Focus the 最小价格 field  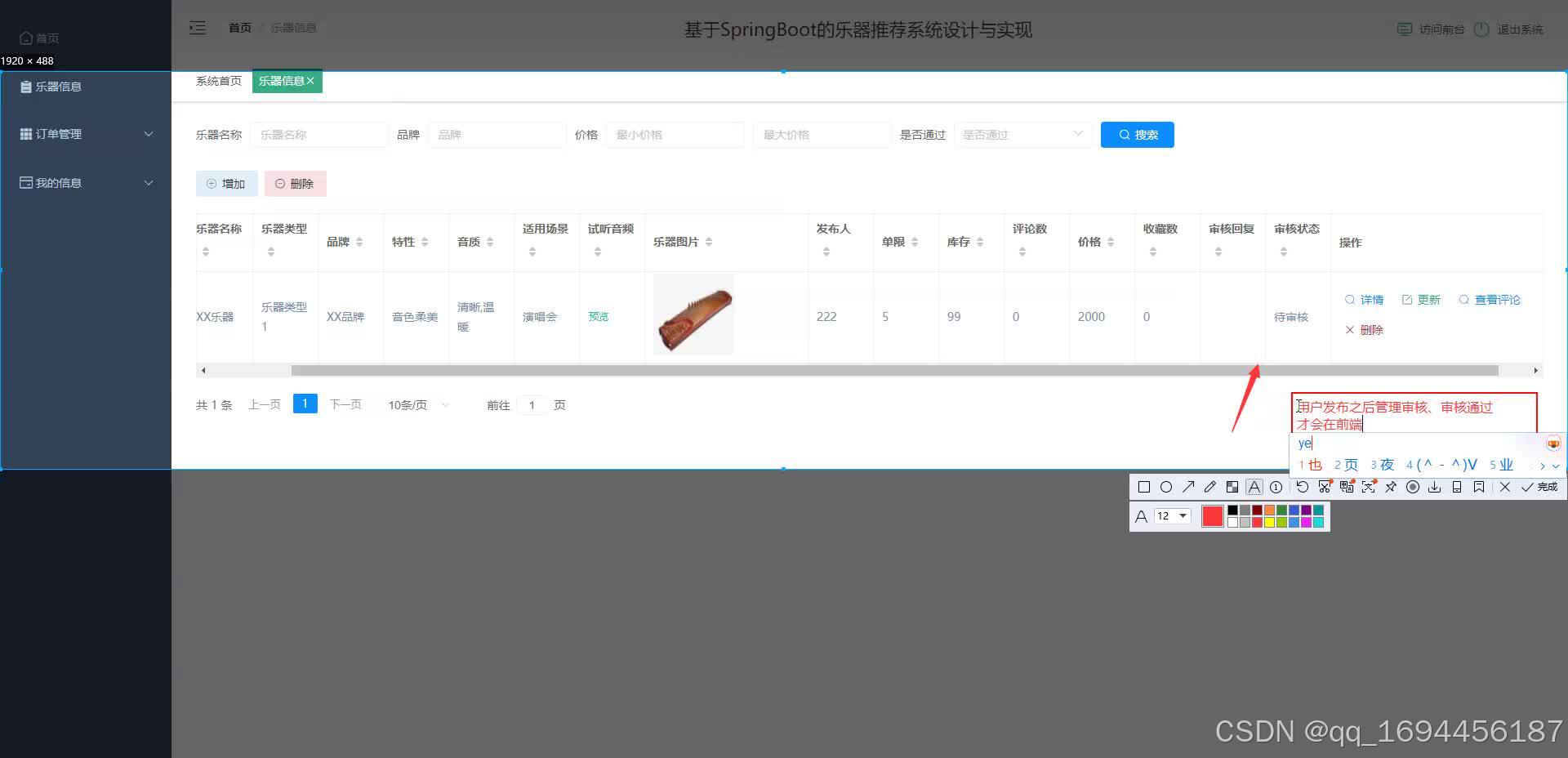pos(675,135)
